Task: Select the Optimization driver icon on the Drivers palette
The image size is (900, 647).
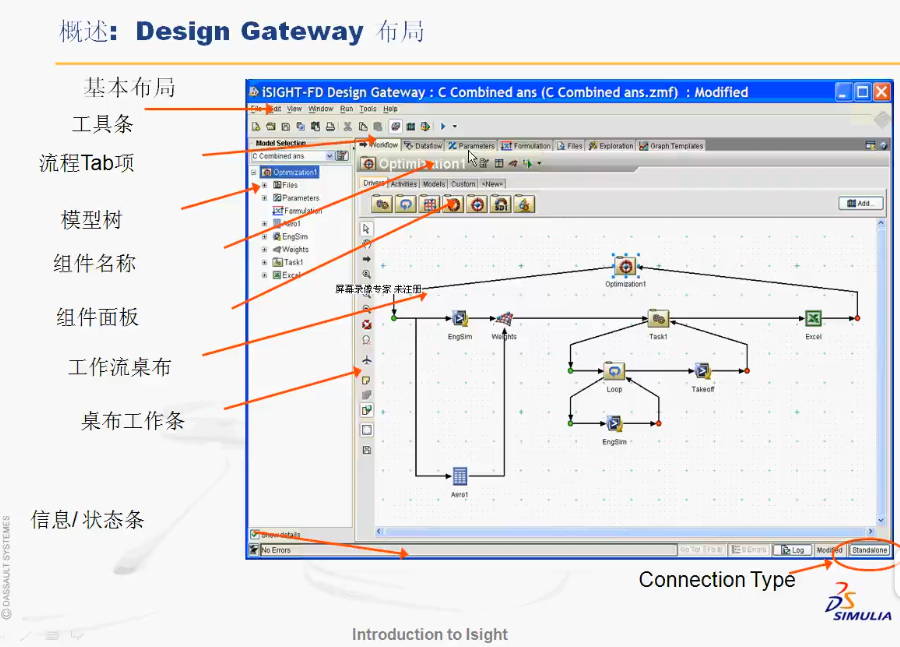Action: click(x=477, y=203)
